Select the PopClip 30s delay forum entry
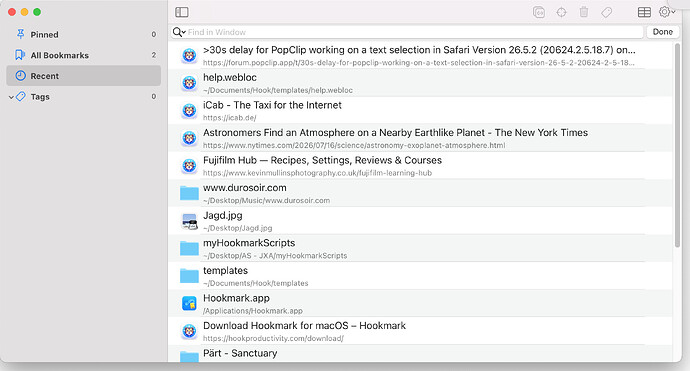 tap(420, 55)
